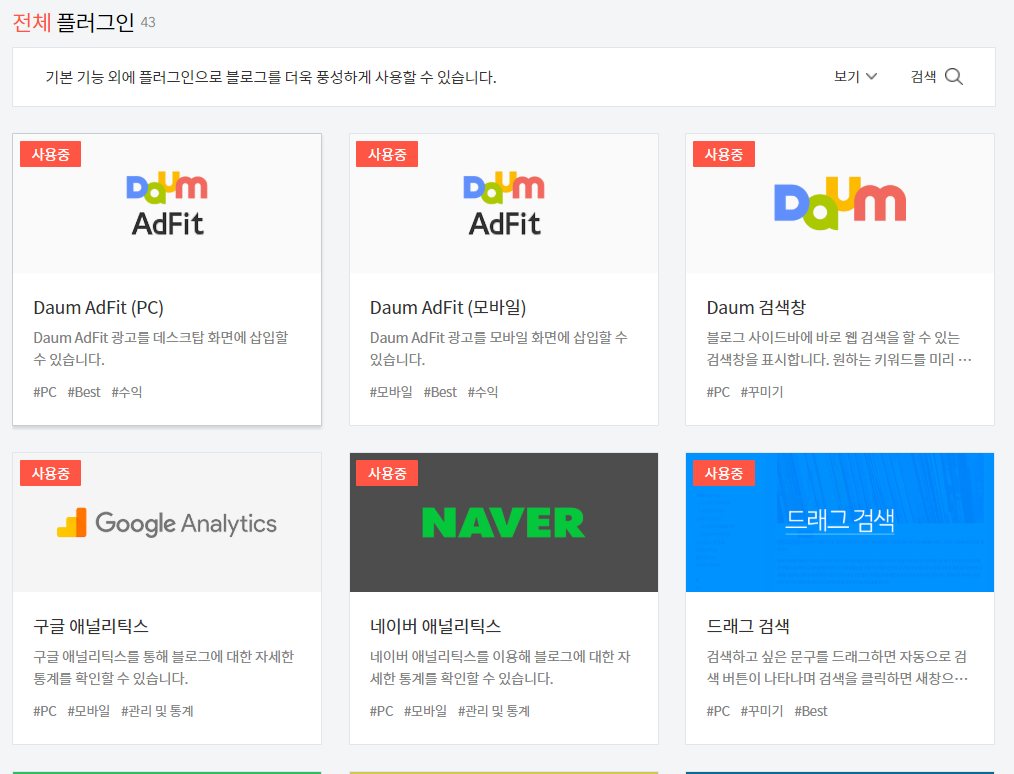1014x774 pixels.
Task: Select #PC tag on 네이버 애널리틱스 card
Action: [x=382, y=711]
